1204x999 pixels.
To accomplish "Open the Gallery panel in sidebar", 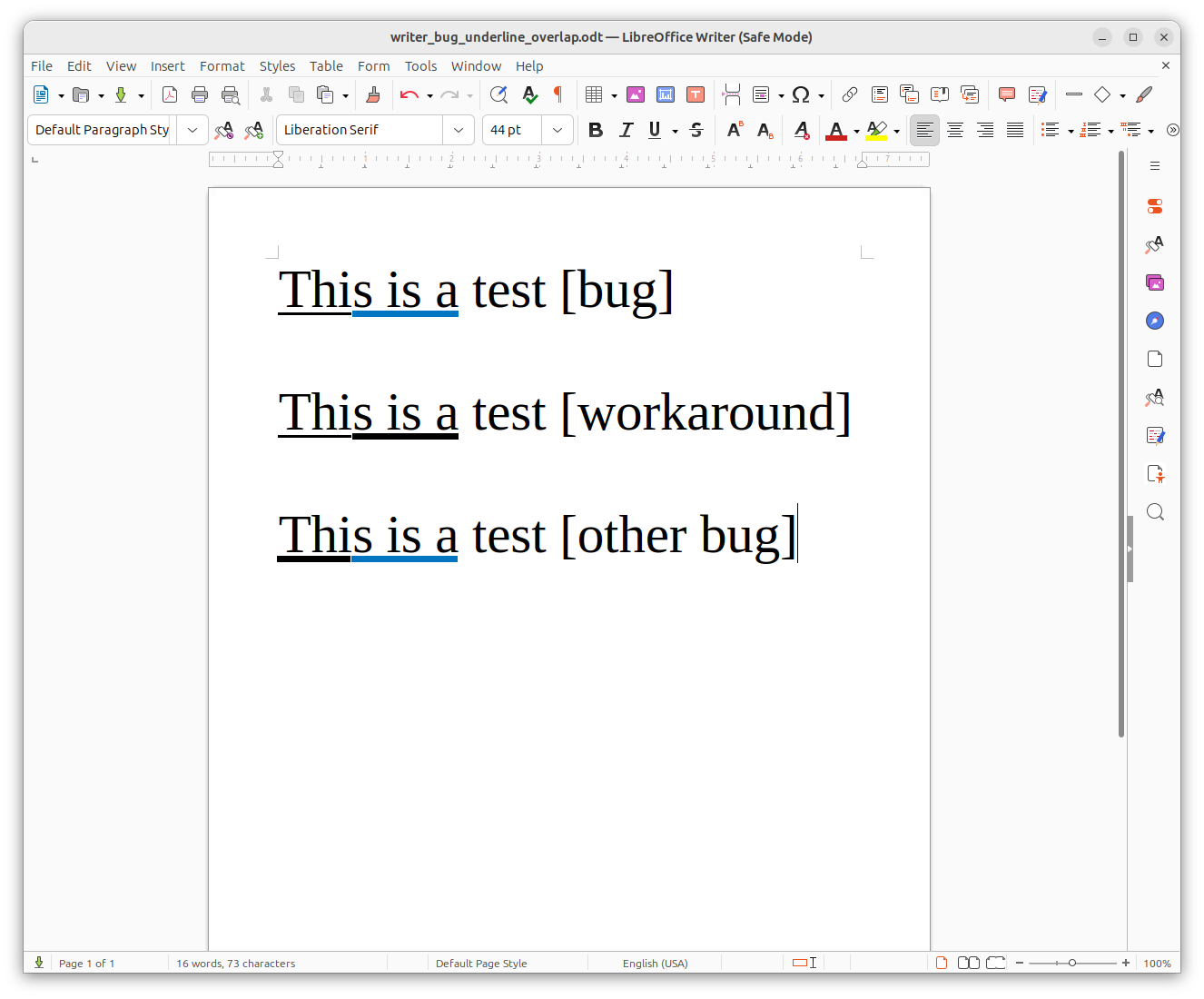I will [x=1155, y=282].
